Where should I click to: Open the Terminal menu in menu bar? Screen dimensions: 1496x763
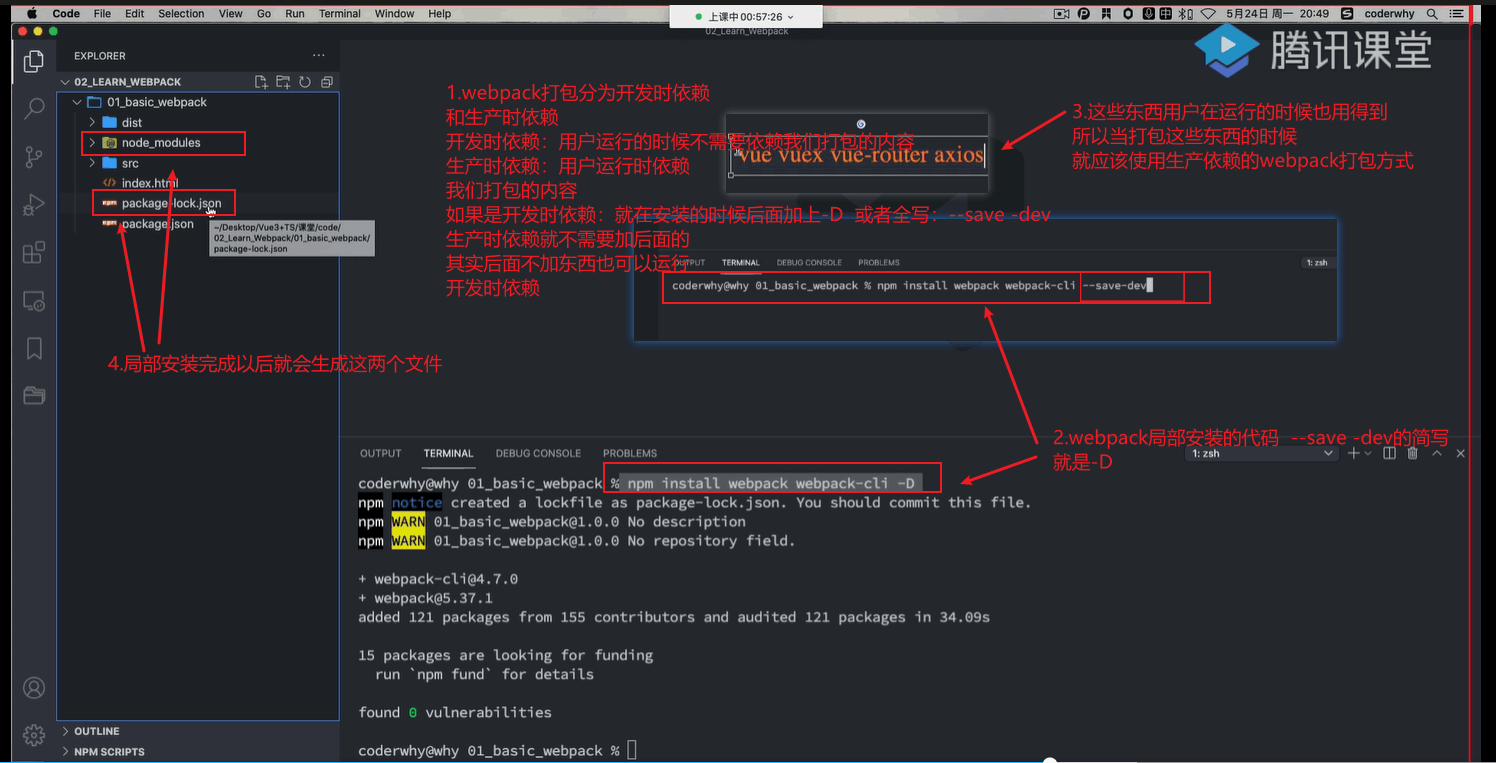(x=340, y=14)
